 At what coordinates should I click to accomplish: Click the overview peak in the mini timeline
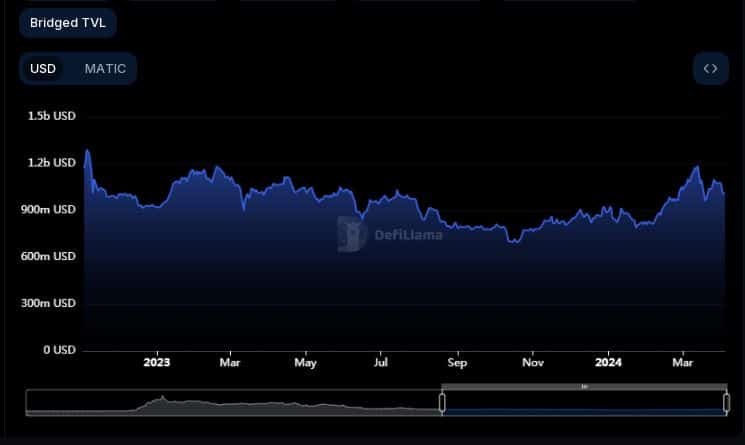click(x=162, y=398)
